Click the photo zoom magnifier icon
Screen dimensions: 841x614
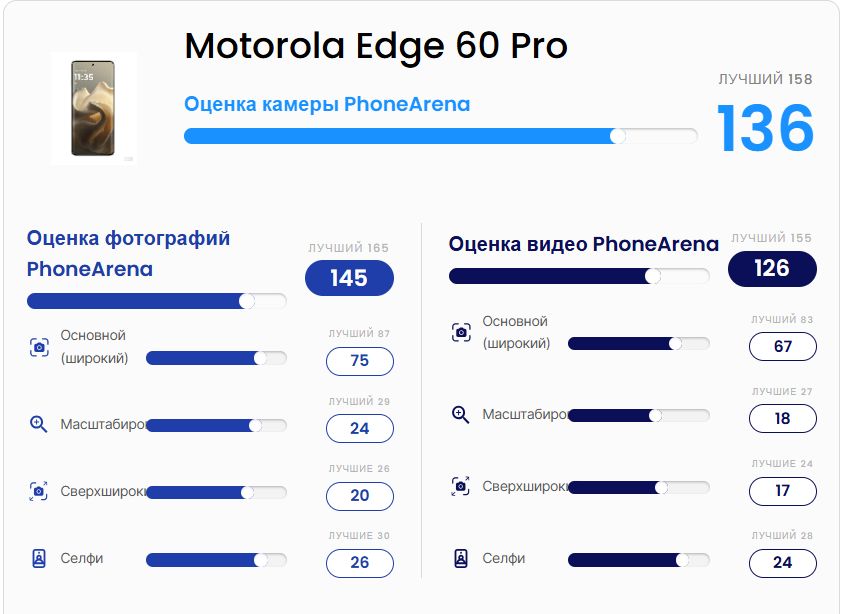pos(39,424)
